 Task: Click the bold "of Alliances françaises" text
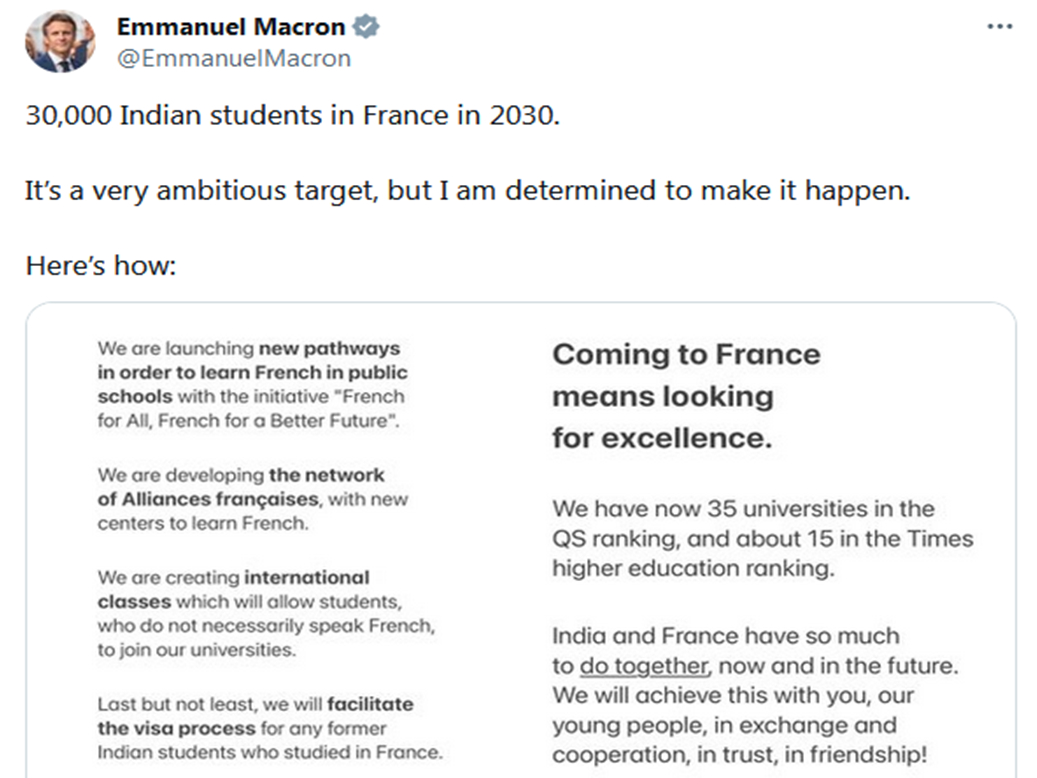pos(208,499)
